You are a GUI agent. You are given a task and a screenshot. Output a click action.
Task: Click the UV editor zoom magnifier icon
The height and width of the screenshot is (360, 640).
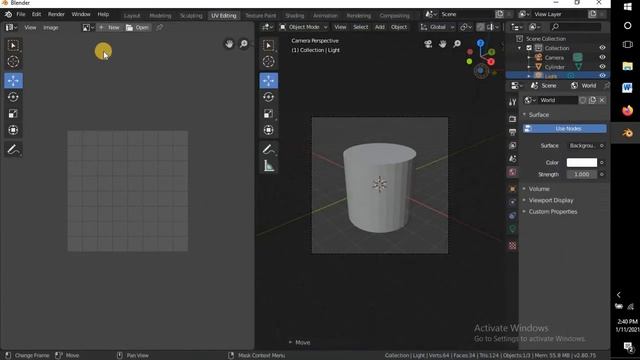coord(244,44)
